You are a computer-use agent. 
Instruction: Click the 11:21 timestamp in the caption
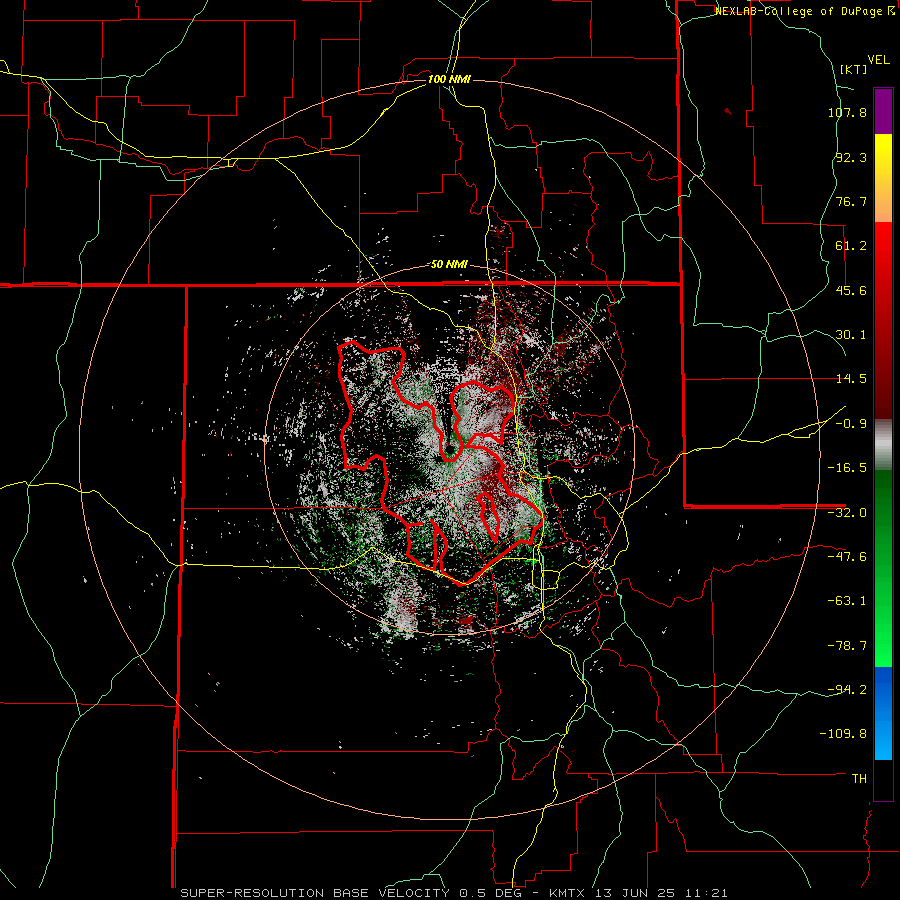click(x=705, y=893)
